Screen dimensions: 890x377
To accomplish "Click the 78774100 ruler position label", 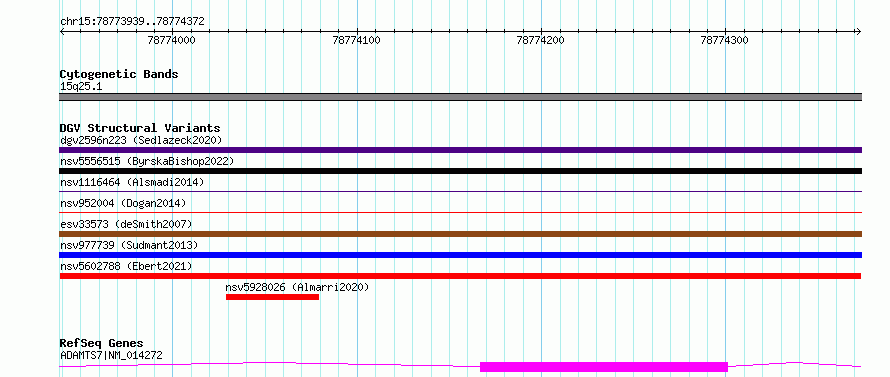I will [x=356, y=40].
